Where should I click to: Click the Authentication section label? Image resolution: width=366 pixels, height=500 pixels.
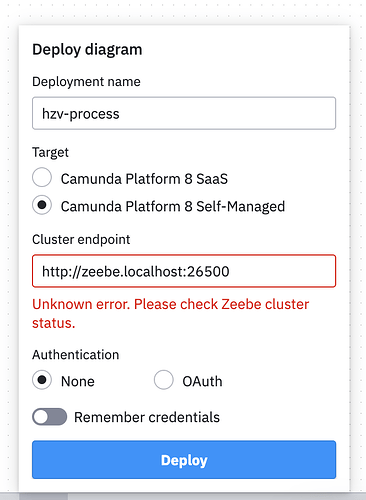click(75, 354)
